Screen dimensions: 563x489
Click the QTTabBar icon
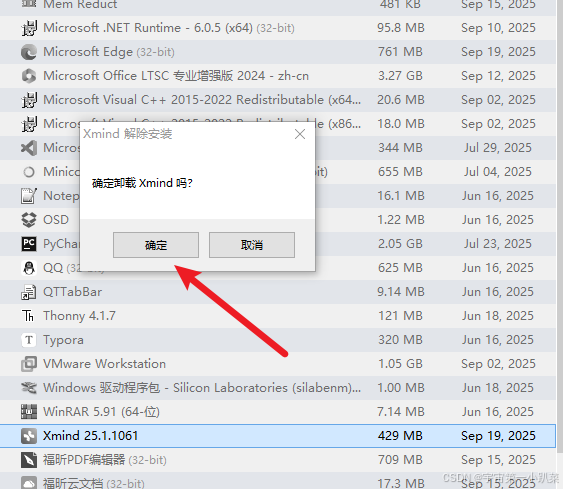coord(29,292)
